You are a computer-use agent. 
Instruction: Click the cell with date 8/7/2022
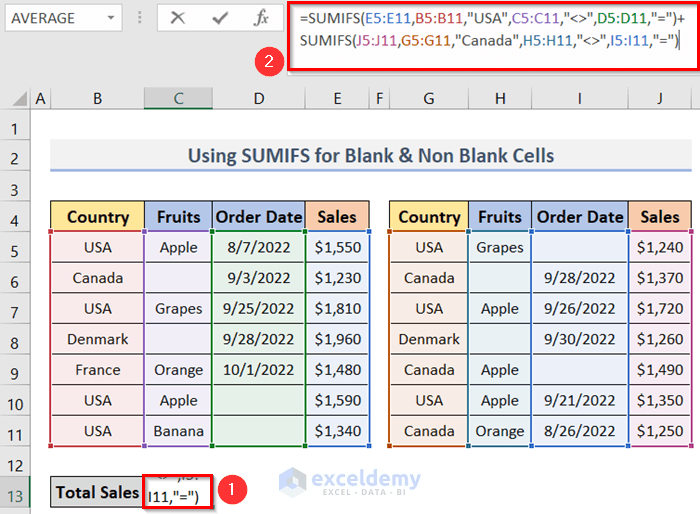259,247
